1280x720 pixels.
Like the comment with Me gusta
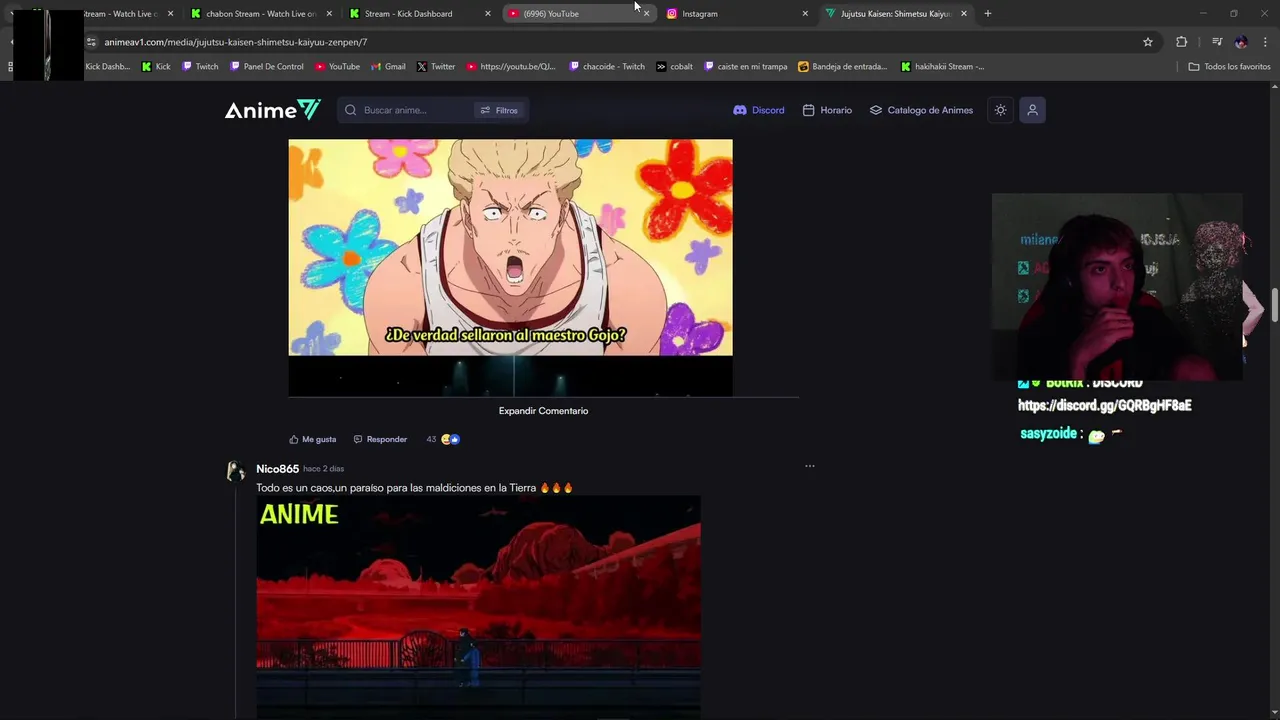[313, 439]
